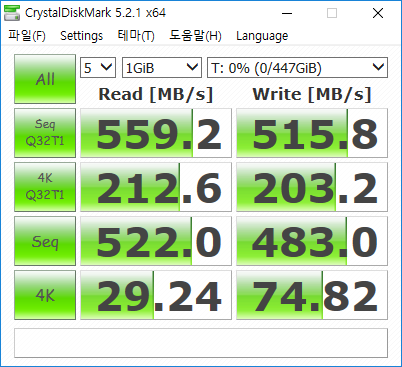The width and height of the screenshot is (402, 367).
Task: Click the CrystalDiskMark app icon in title bar
Action: 12,13
